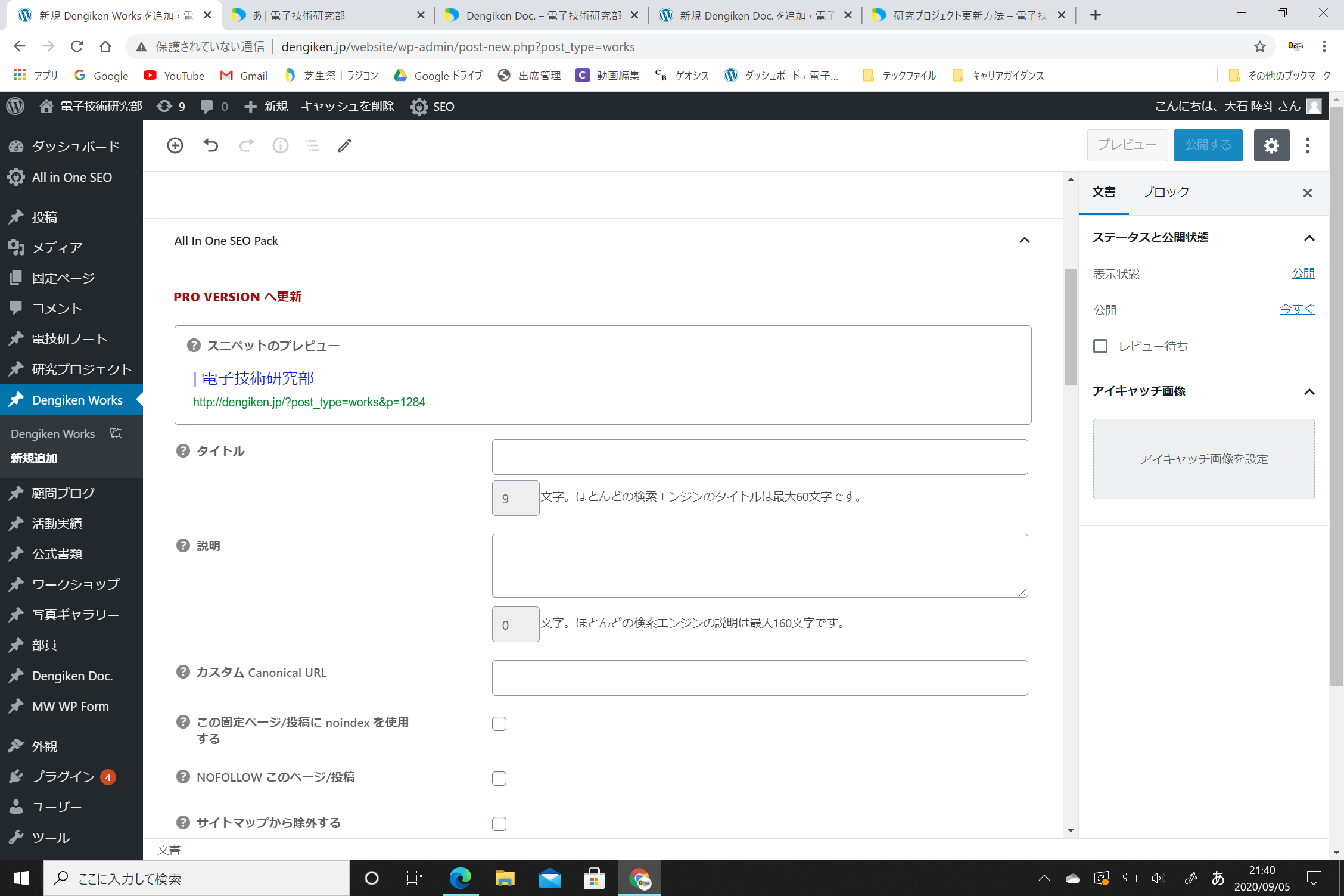This screenshot has height=896, width=1344.
Task: Open SEO menu in admin bar
Action: [x=433, y=107]
